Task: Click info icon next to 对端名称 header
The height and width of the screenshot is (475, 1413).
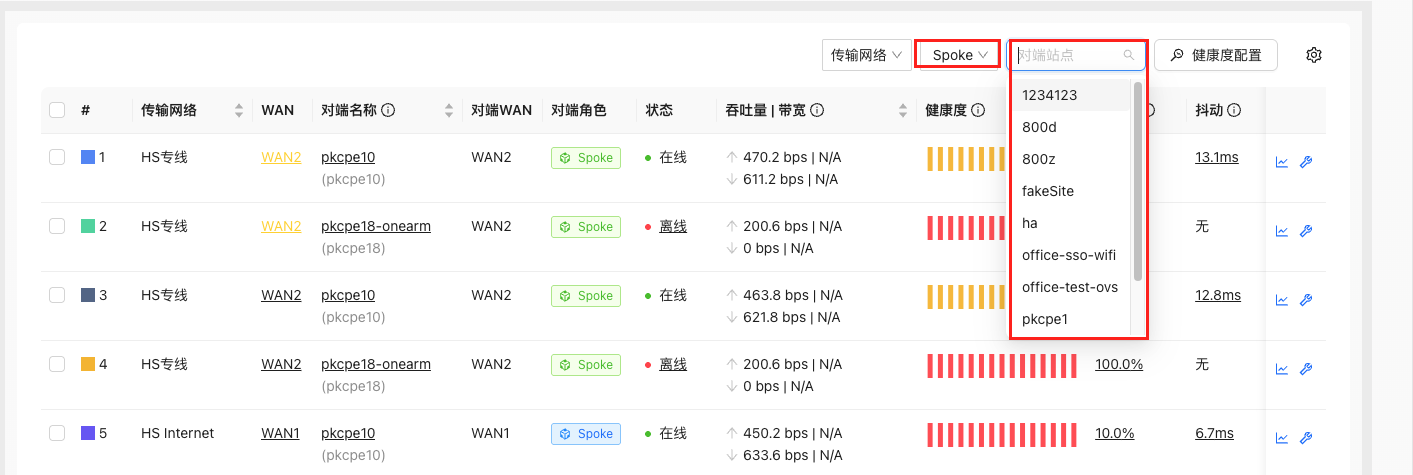Action: 388,110
